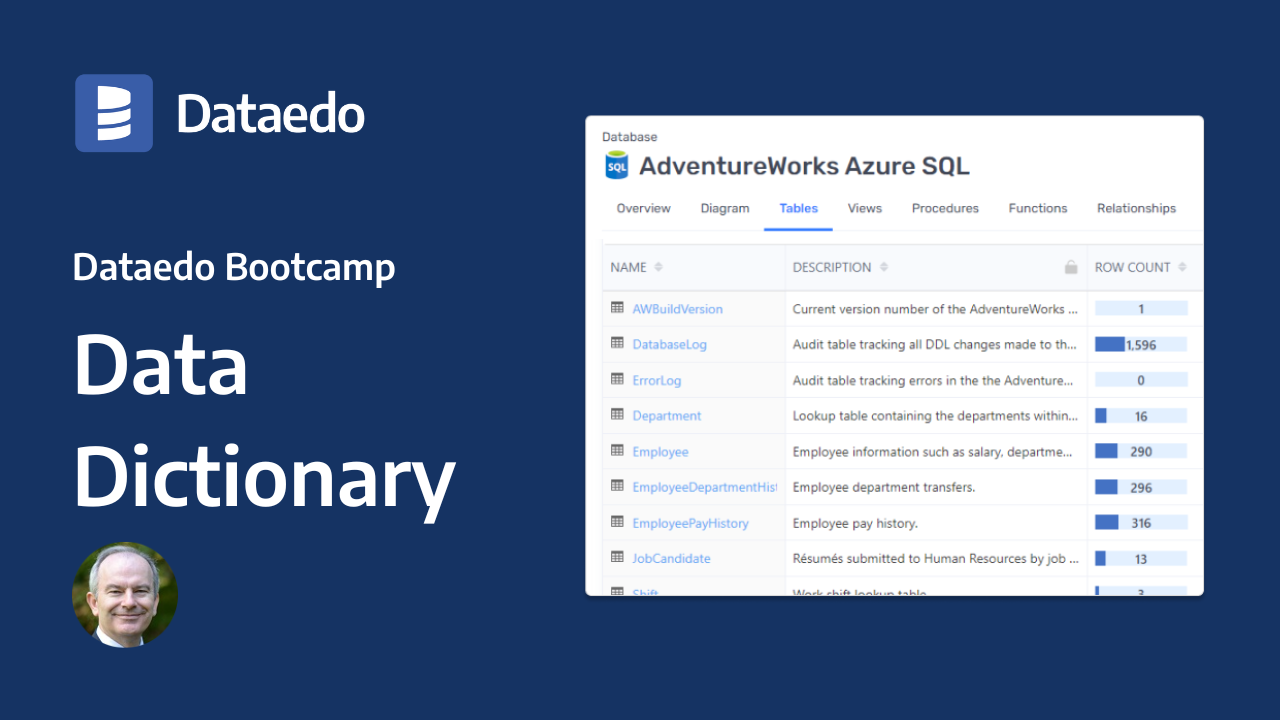This screenshot has height=720, width=1280.
Task: Click 'Audit table tracking errors' description
Action: tap(935, 380)
